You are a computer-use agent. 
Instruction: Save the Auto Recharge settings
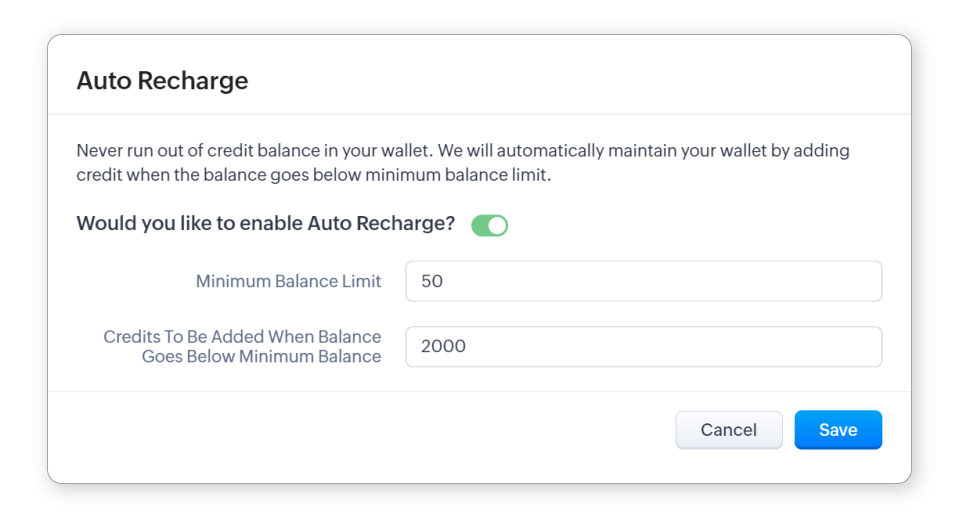pos(837,430)
